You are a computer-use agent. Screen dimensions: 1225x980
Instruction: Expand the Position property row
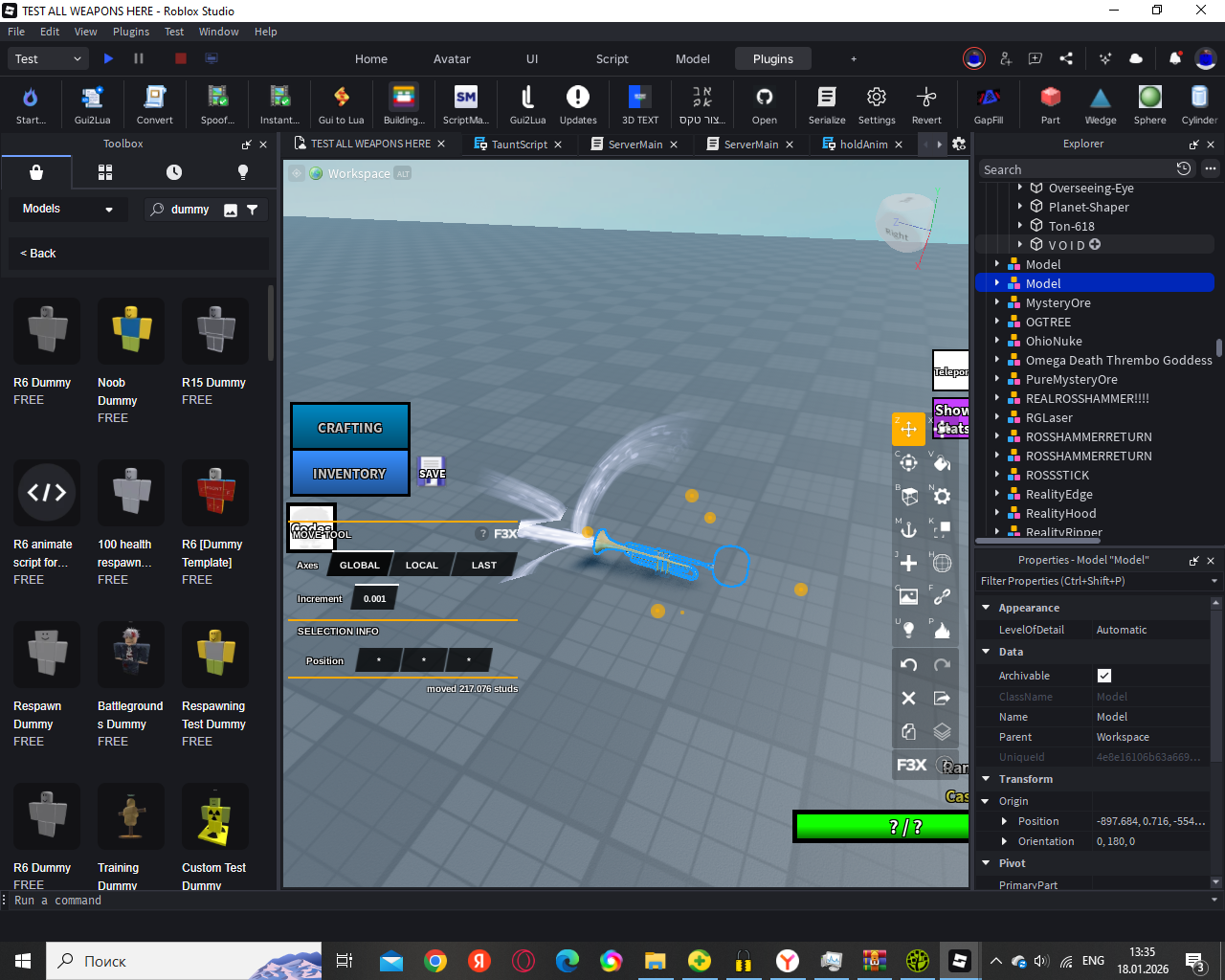point(1004,821)
